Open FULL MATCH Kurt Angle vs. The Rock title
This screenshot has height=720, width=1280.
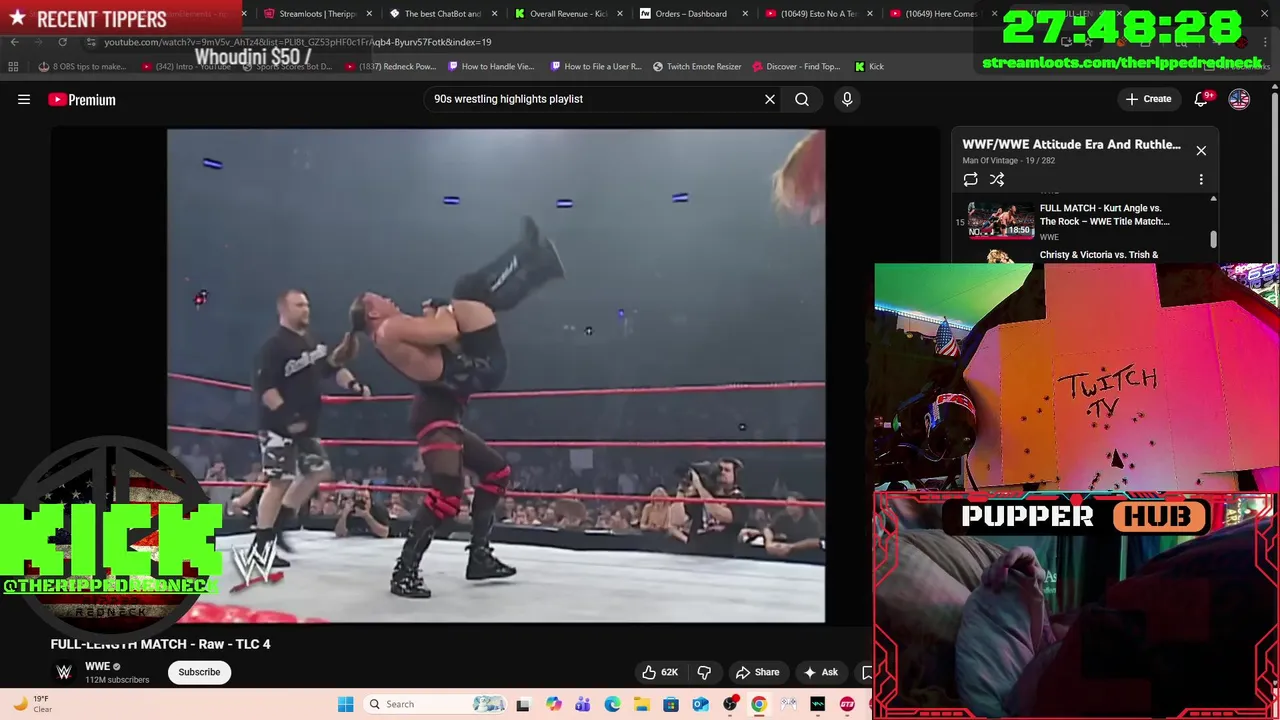(x=1104, y=214)
